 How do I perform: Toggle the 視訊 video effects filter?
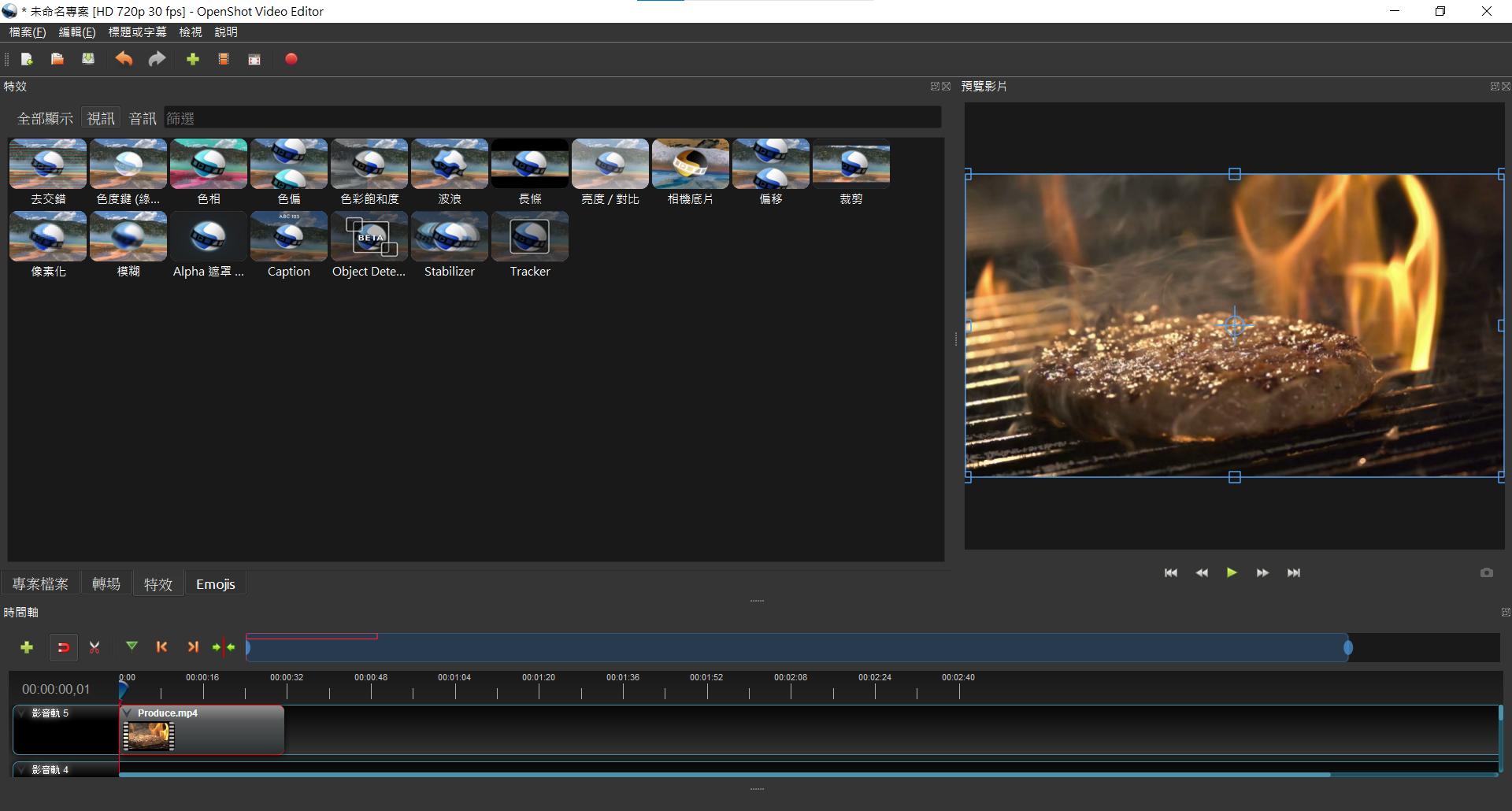[x=101, y=118]
